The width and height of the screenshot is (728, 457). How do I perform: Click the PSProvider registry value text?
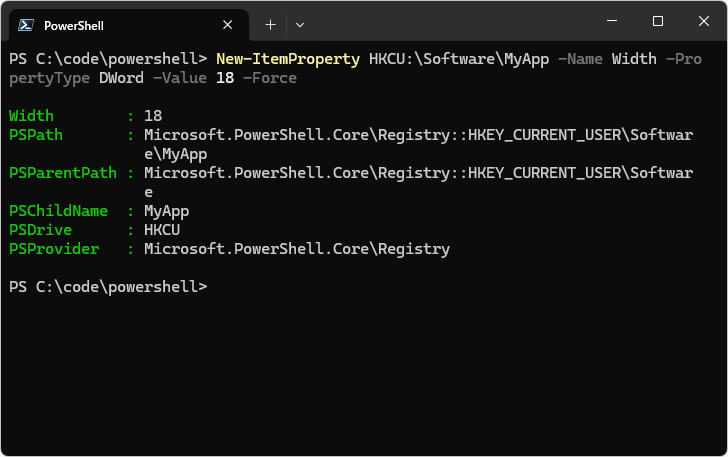click(x=297, y=249)
